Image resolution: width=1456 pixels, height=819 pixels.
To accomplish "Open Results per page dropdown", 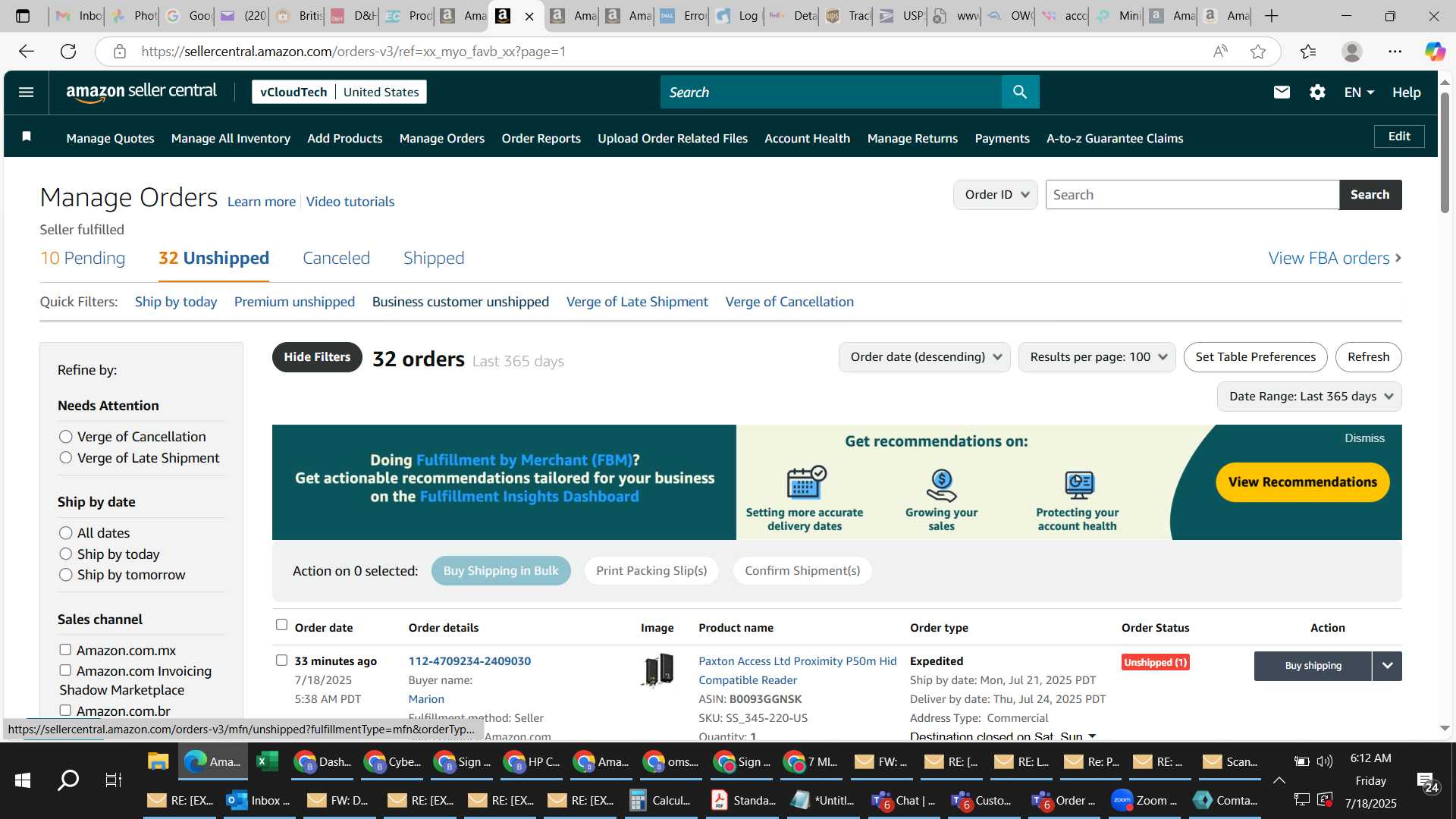I will (1097, 357).
